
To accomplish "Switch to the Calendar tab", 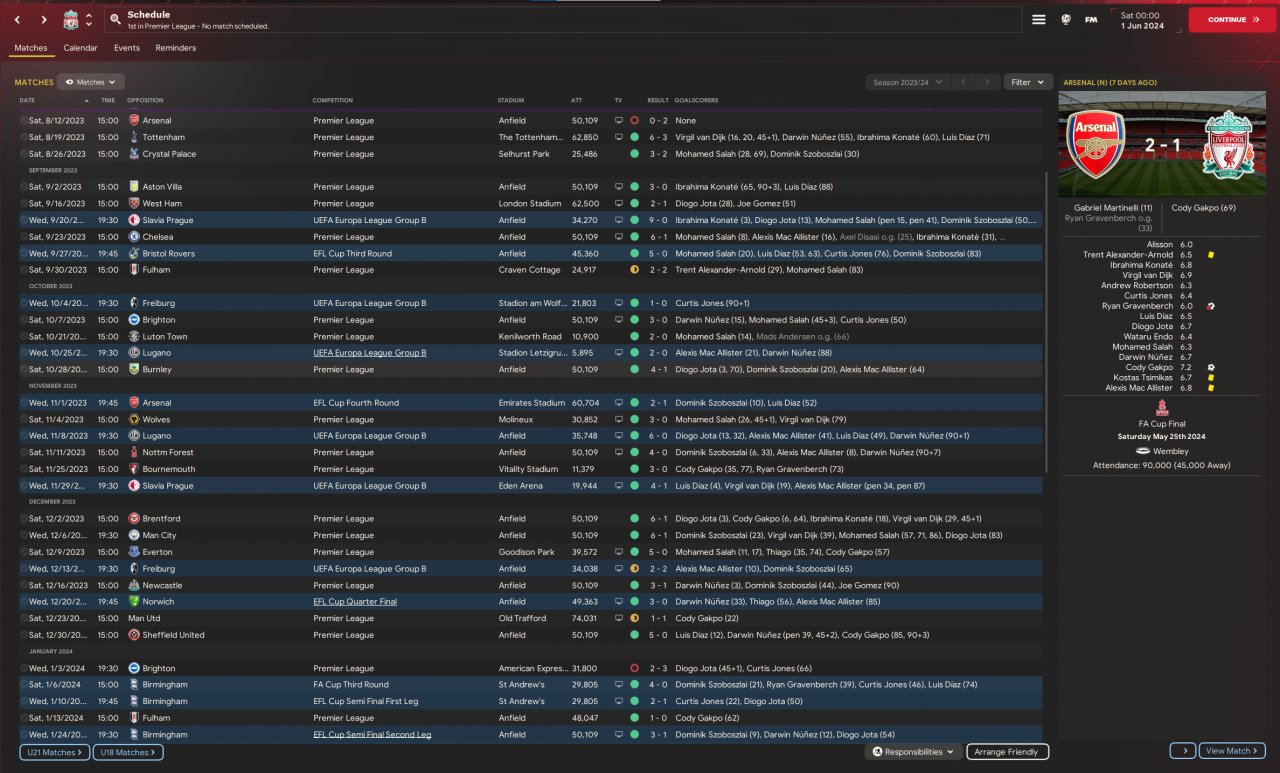I will [80, 48].
